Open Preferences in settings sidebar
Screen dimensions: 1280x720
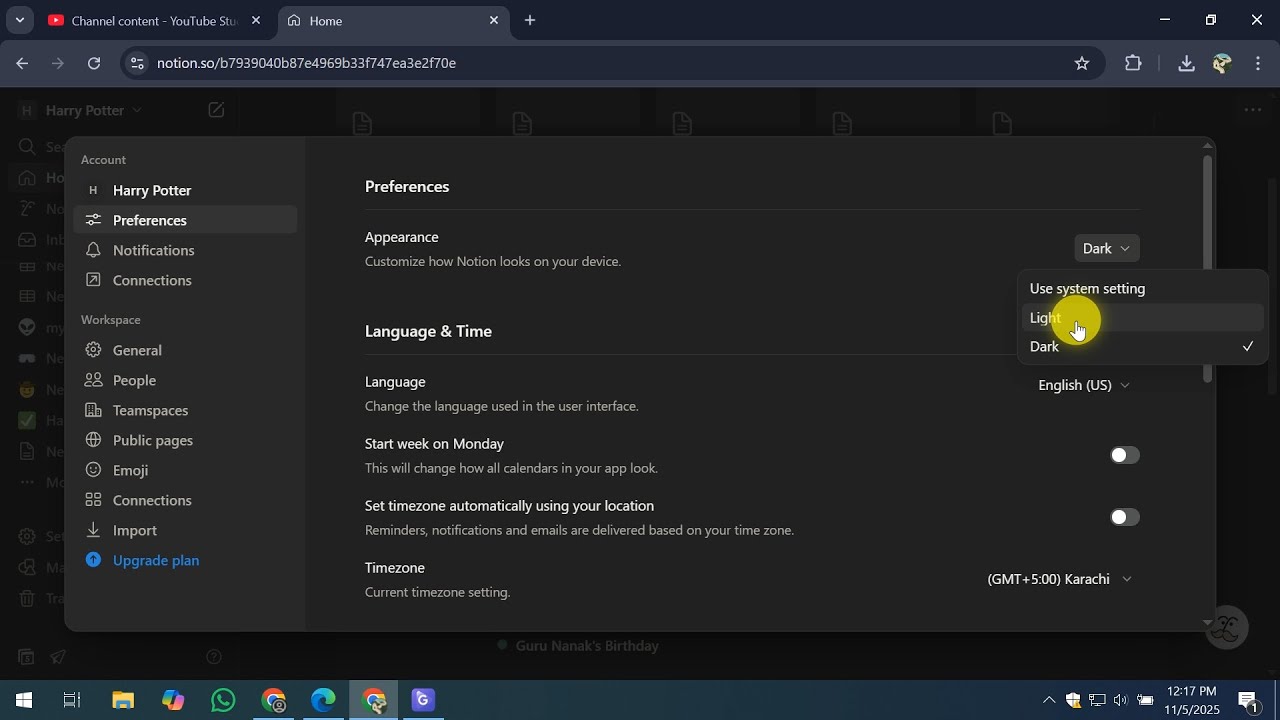[185, 220]
